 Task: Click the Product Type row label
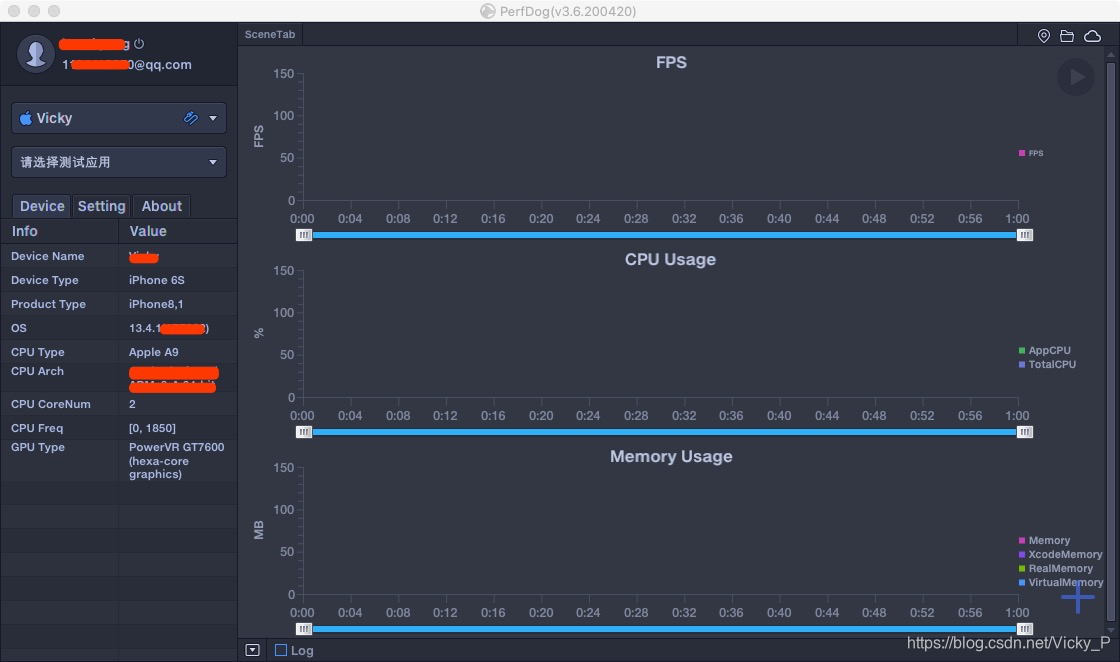point(48,304)
